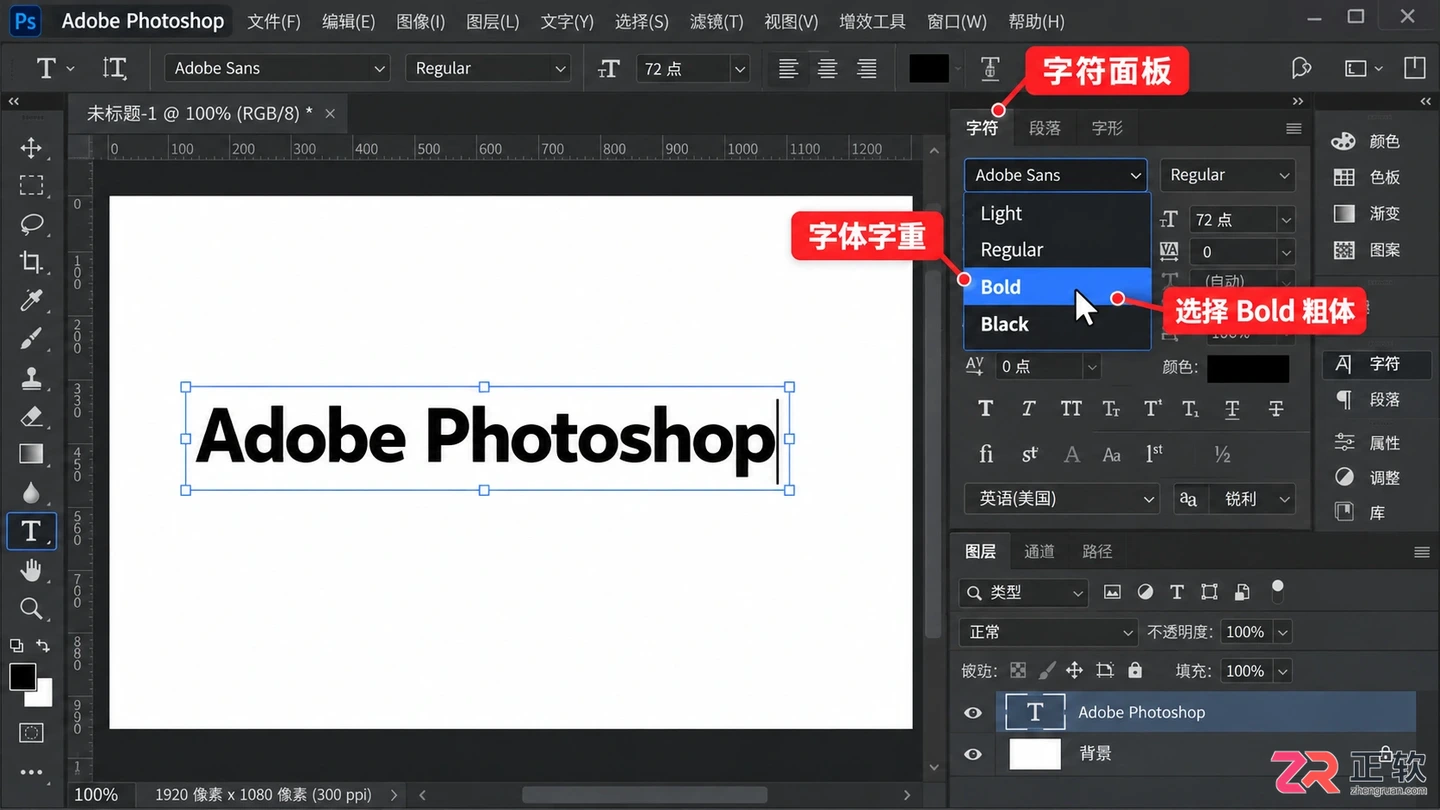The image size is (1440, 810).
Task: Switch to the 段落 tab
Action: (1045, 128)
